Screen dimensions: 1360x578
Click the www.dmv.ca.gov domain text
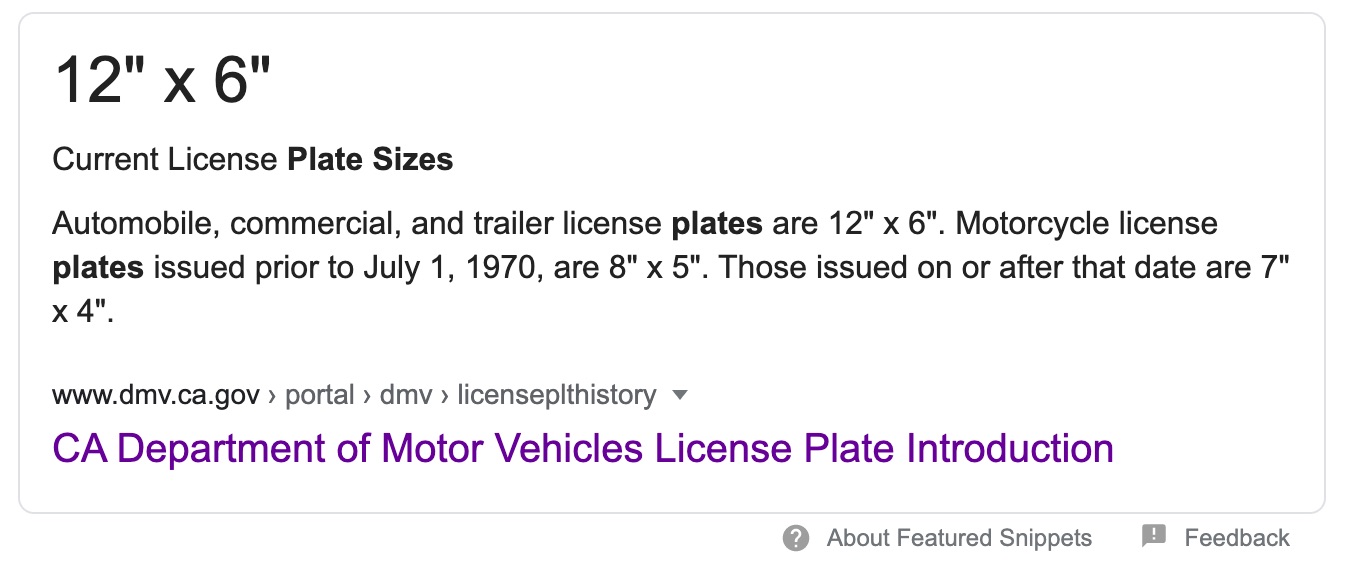click(x=155, y=395)
